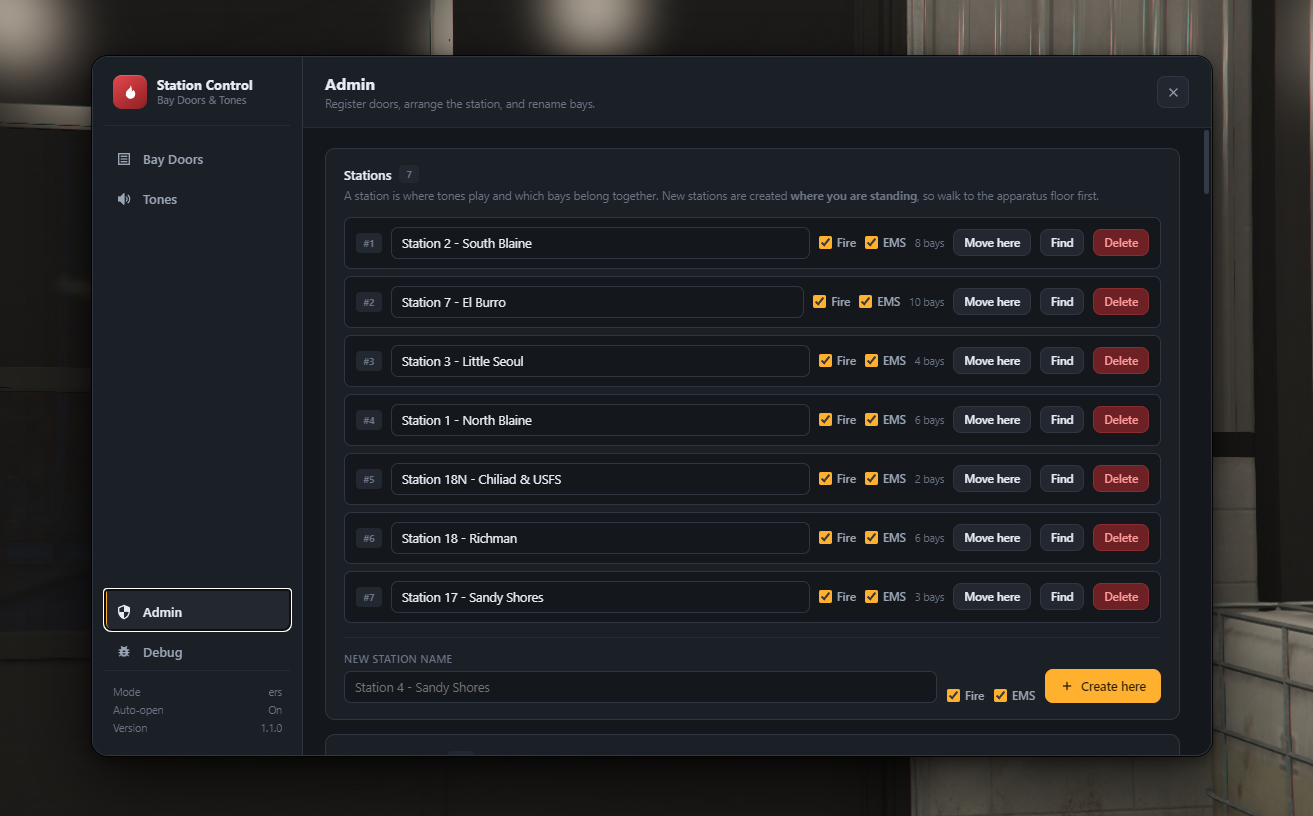The image size is (1313, 816).
Task: Uncheck Fire for Station 2 - South Blaine
Action: [x=825, y=243]
